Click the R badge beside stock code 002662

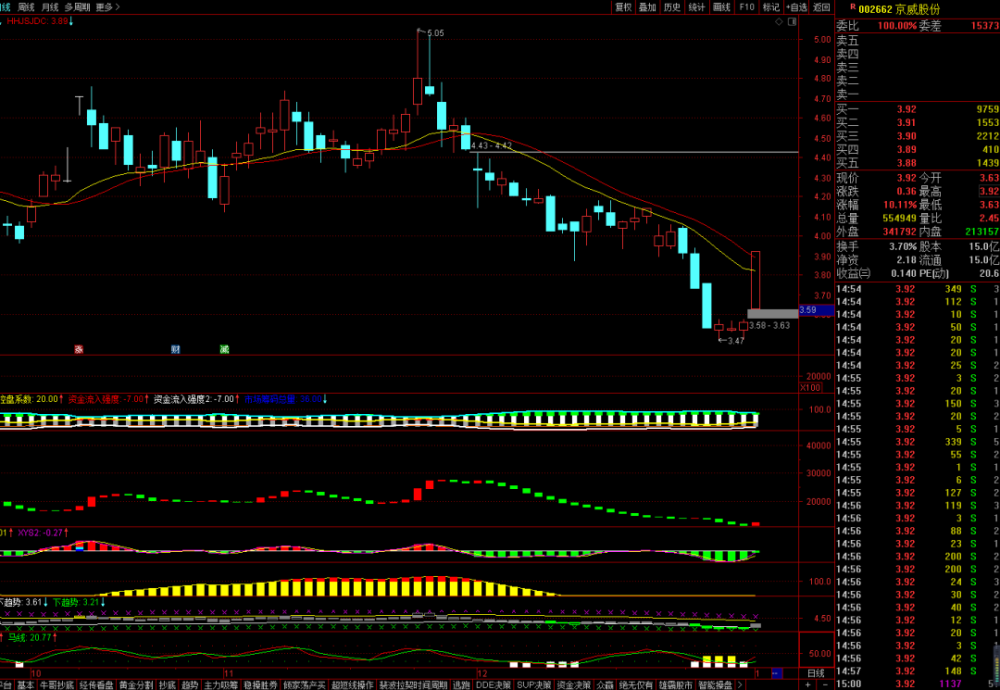tap(853, 7)
